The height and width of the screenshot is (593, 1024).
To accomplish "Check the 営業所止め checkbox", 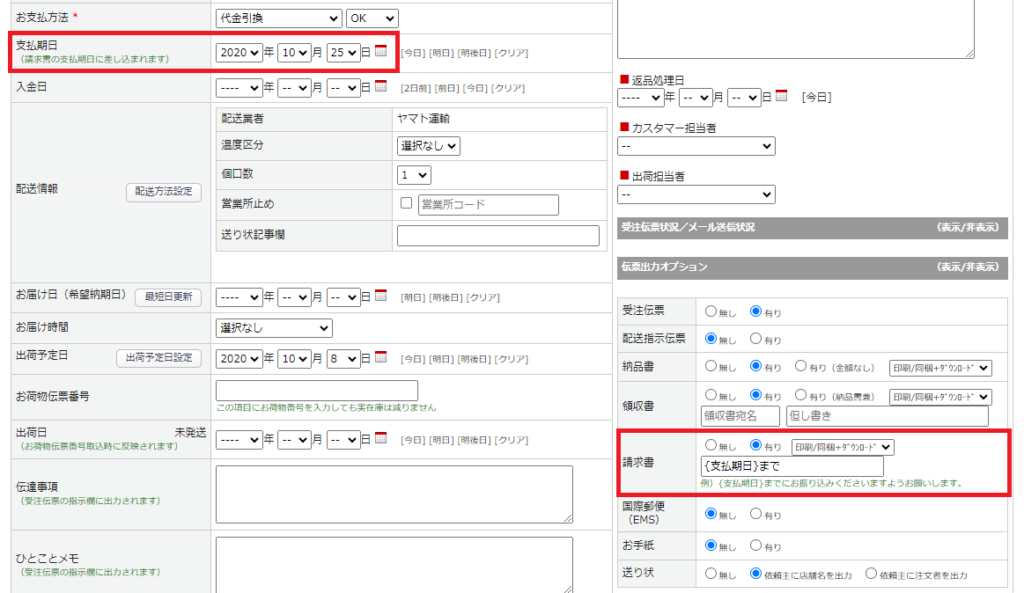I will click(406, 204).
